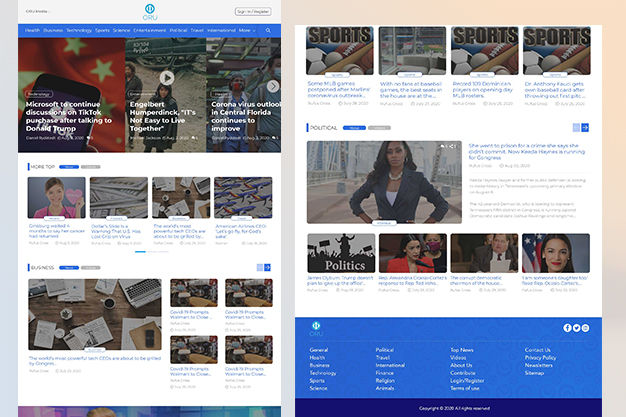The height and width of the screenshot is (417, 626).
Task: Open Science in the navigation bar
Action: tap(121, 30)
